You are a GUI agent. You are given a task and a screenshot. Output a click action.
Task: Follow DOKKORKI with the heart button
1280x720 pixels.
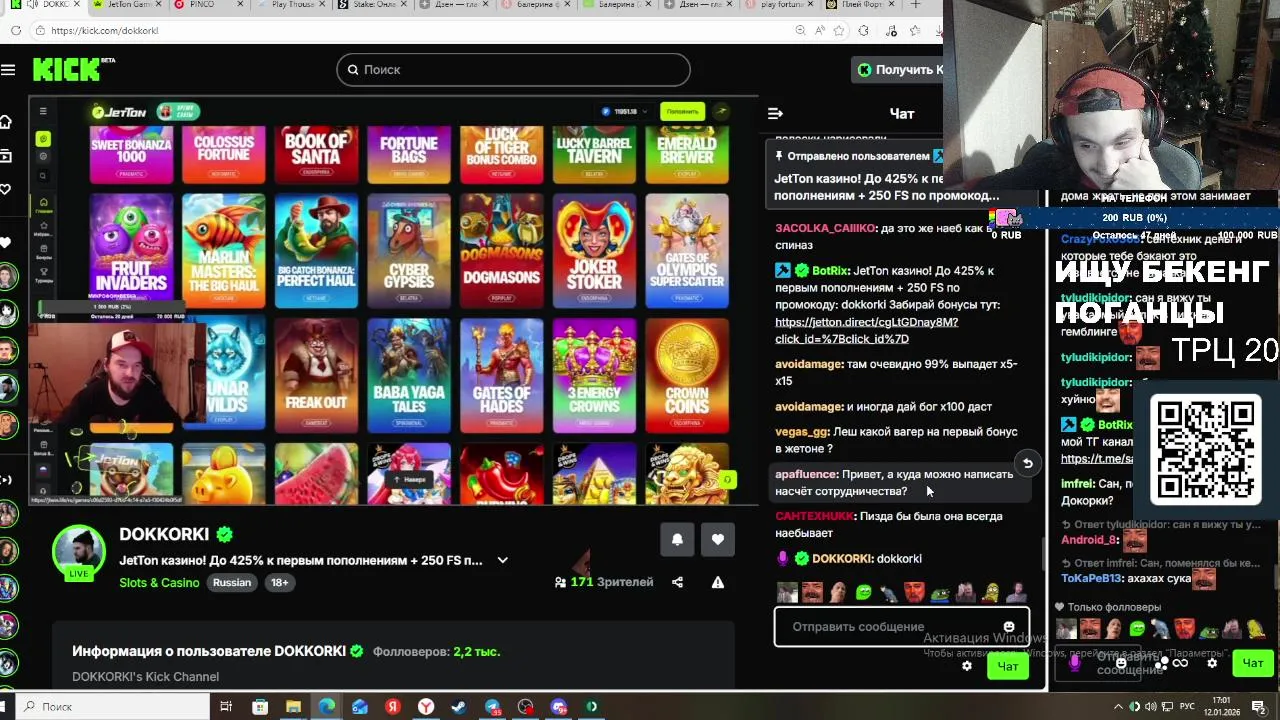717,539
